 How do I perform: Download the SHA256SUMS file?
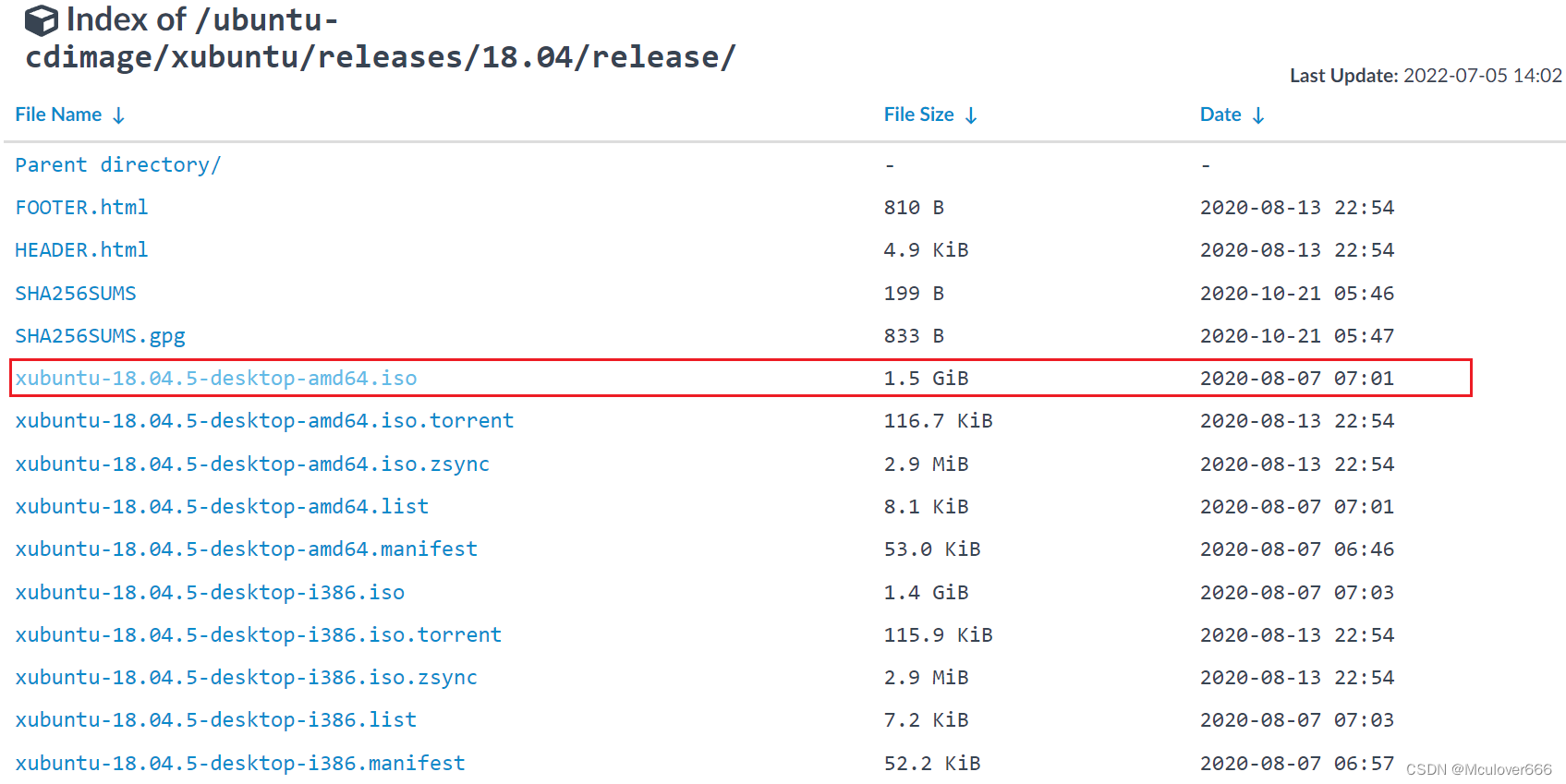tap(76, 294)
